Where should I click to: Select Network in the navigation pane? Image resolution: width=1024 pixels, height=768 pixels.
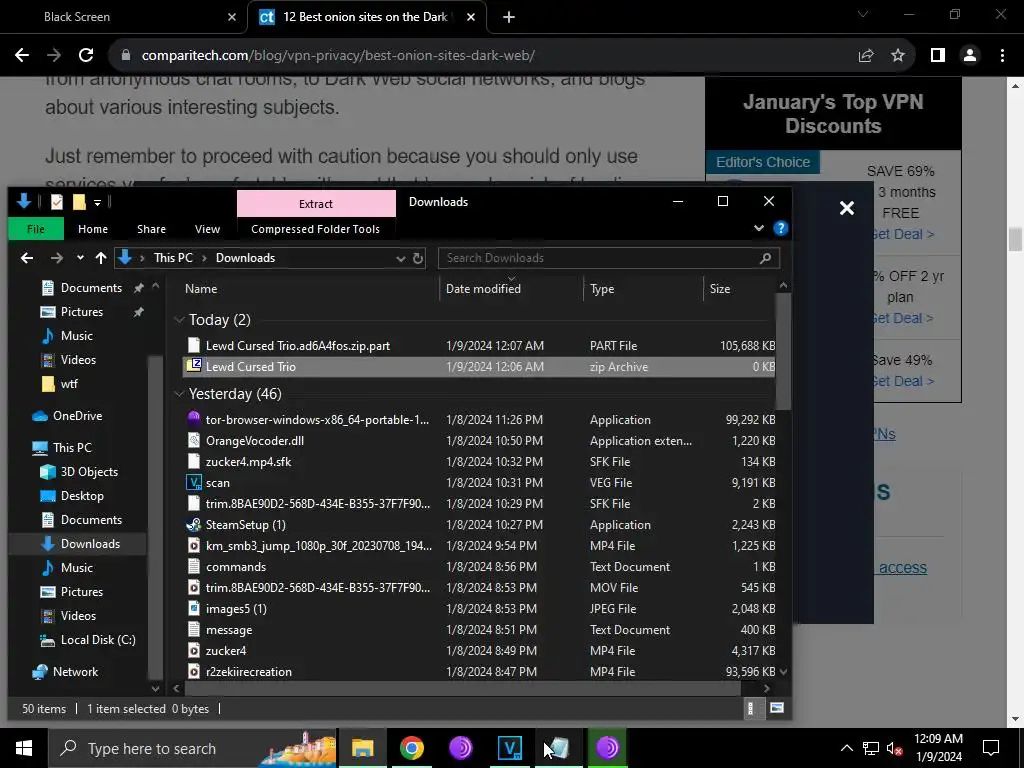[x=75, y=672]
